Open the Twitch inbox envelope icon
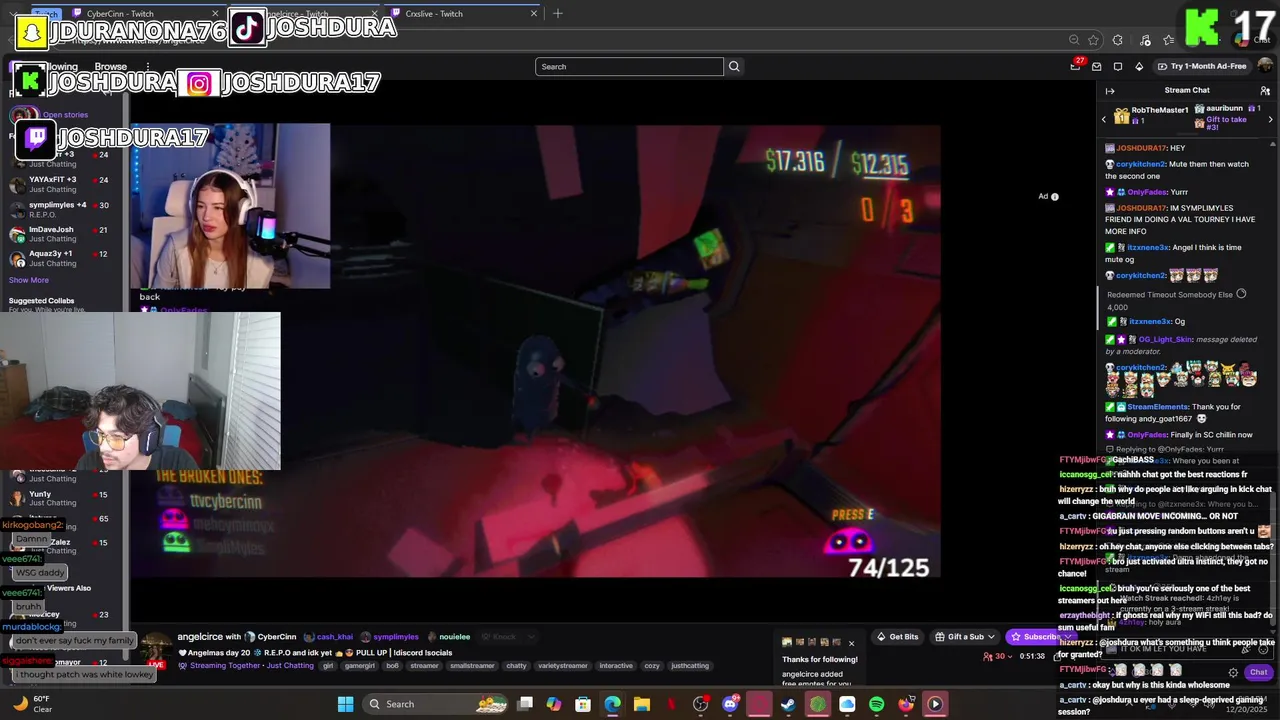This screenshot has height=720, width=1280. click(1096, 66)
